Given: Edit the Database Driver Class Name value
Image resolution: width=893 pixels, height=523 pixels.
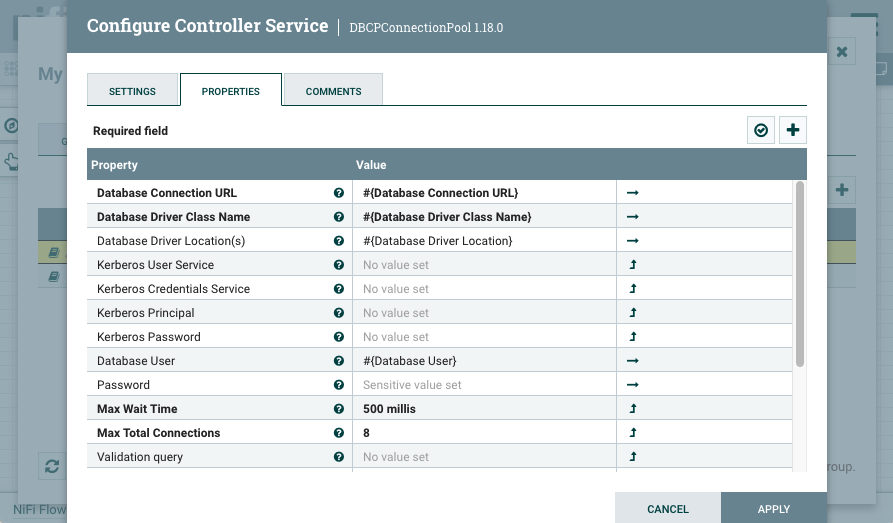Looking at the screenshot, I should pyautogui.click(x=484, y=217).
